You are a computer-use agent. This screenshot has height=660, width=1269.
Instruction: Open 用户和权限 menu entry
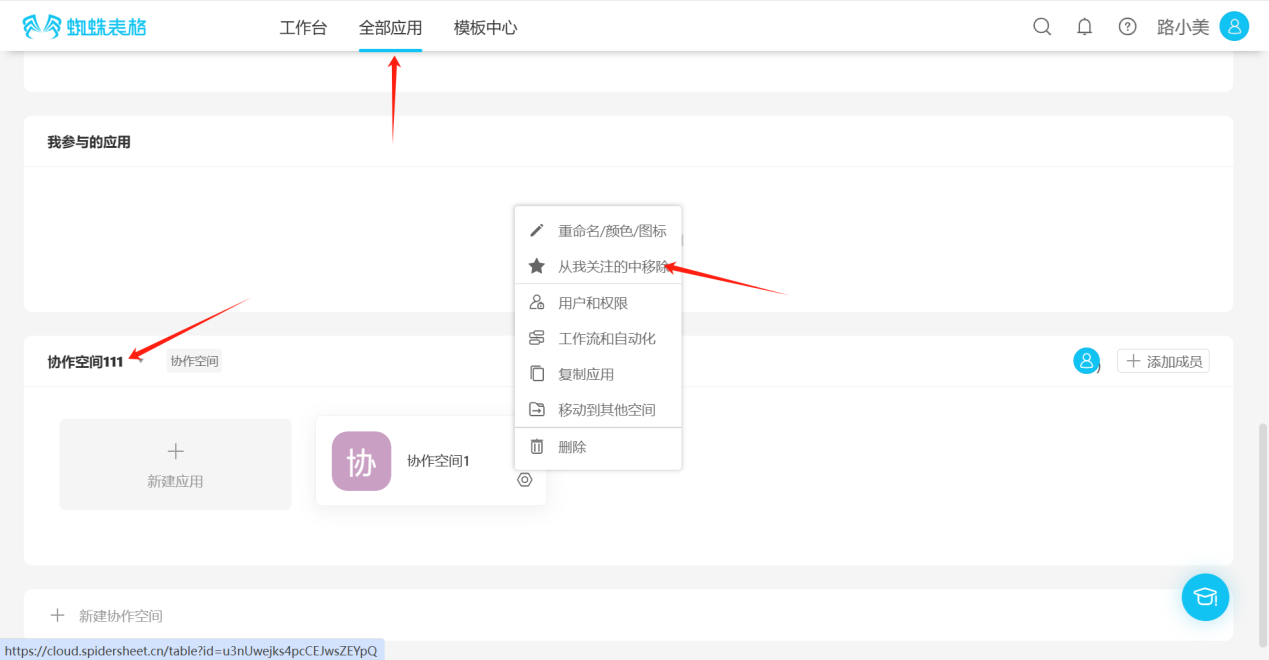pos(593,303)
